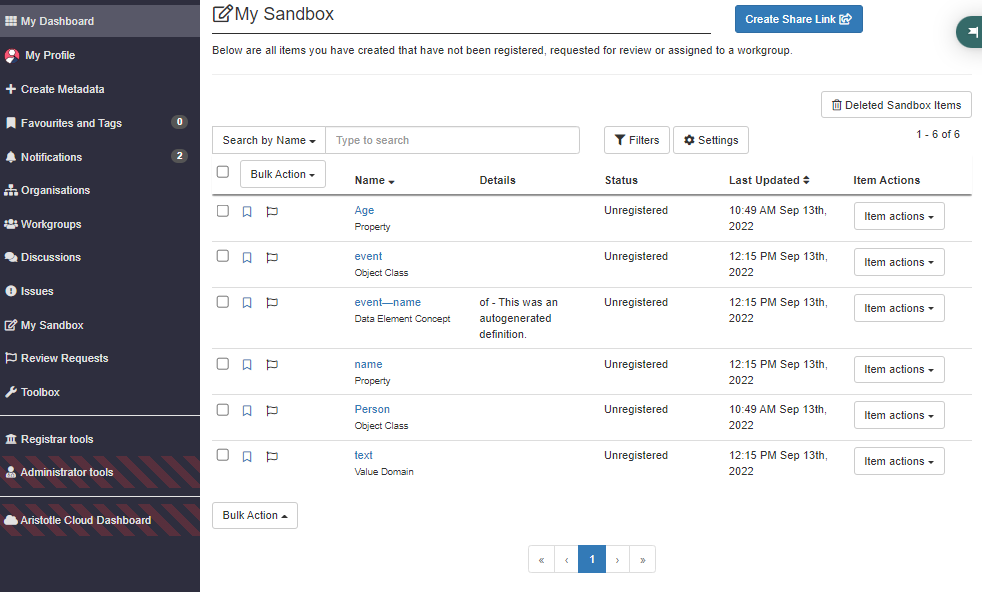Open the Person object class link
Image resolution: width=982 pixels, height=592 pixels.
pos(372,409)
